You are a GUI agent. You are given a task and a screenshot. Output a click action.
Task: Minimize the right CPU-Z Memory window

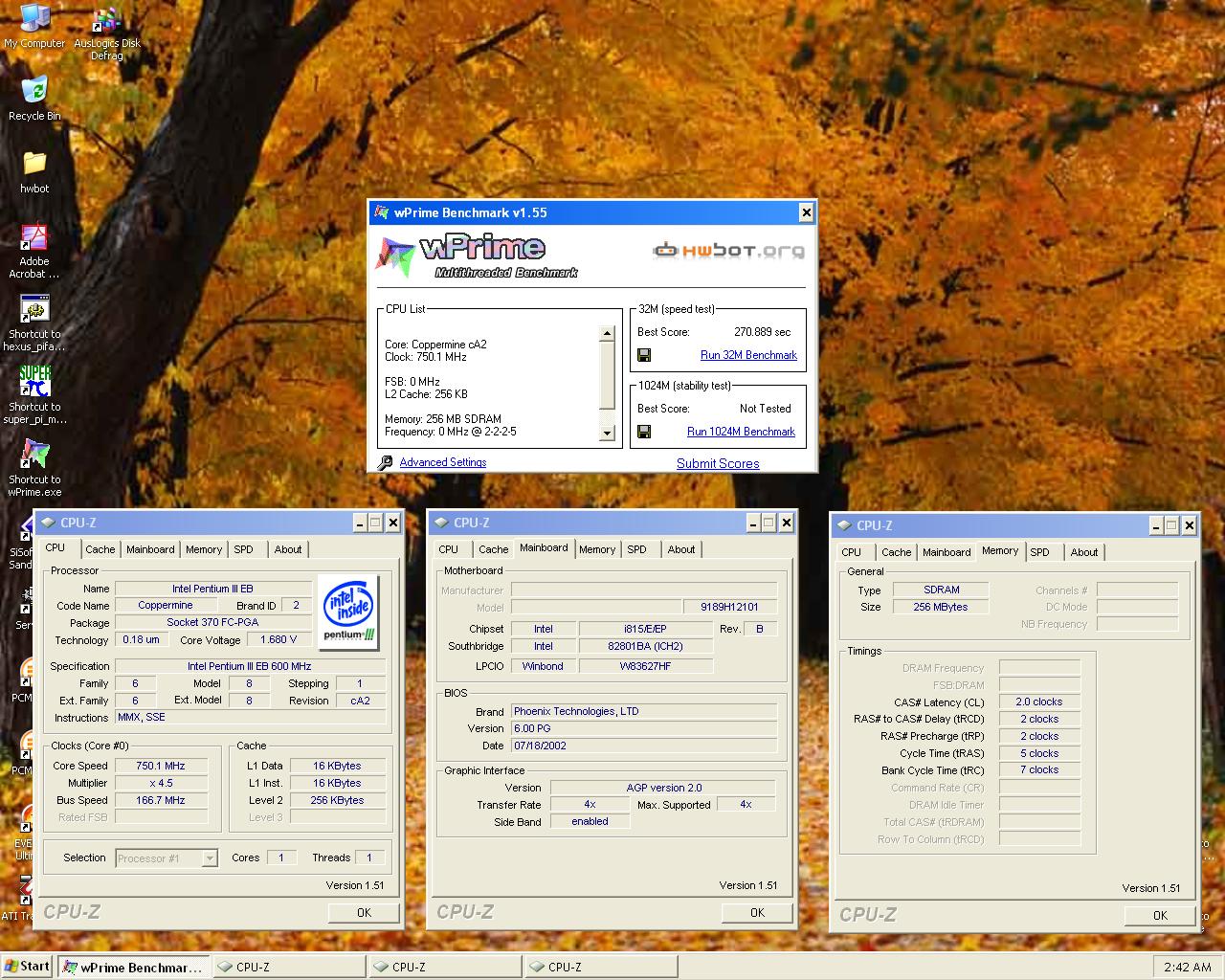pos(1156,525)
